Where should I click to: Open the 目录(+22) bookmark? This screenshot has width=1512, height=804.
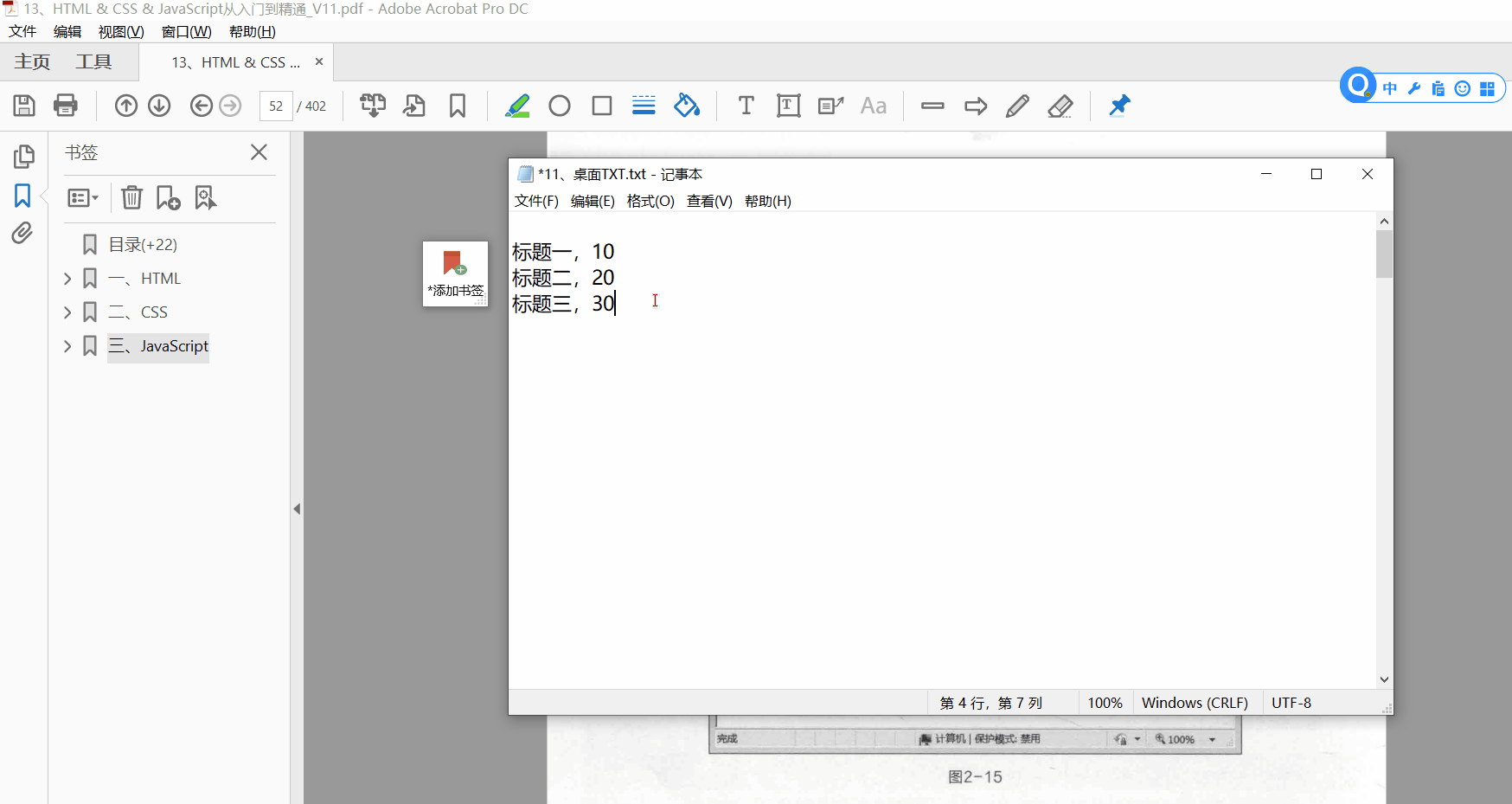click(143, 245)
